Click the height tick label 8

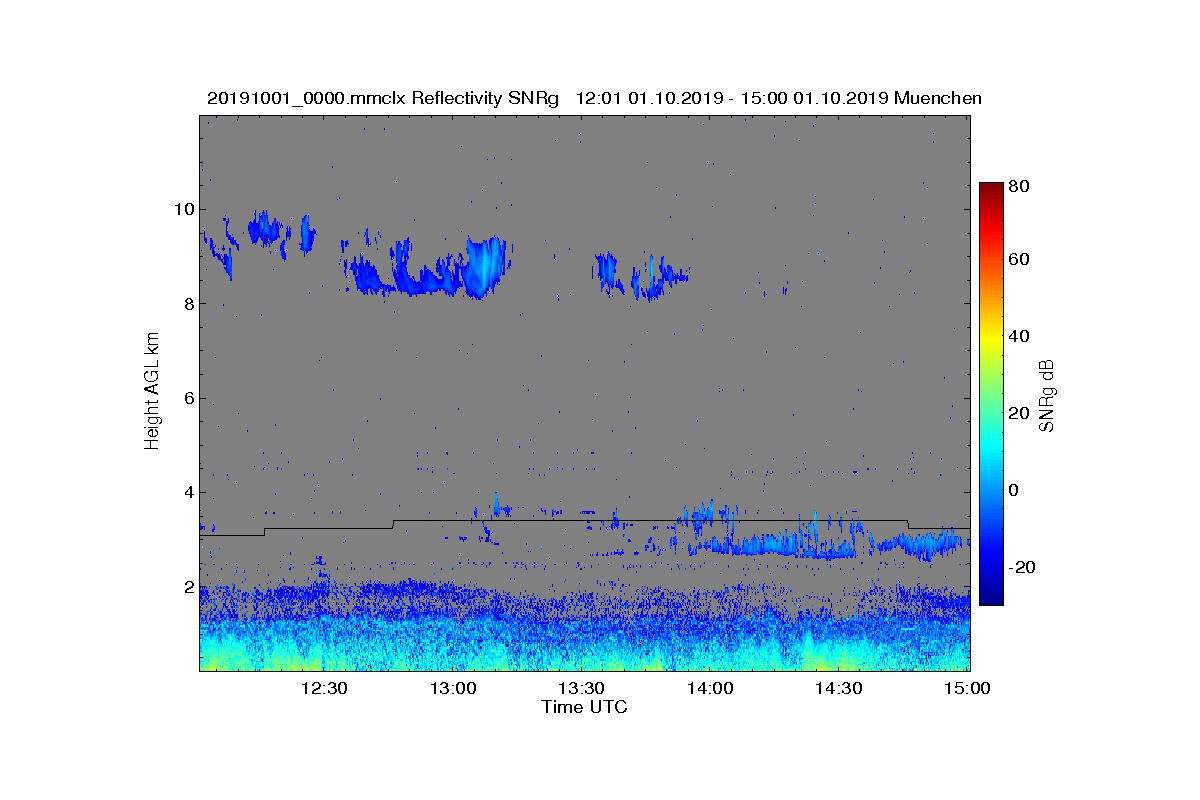188,304
